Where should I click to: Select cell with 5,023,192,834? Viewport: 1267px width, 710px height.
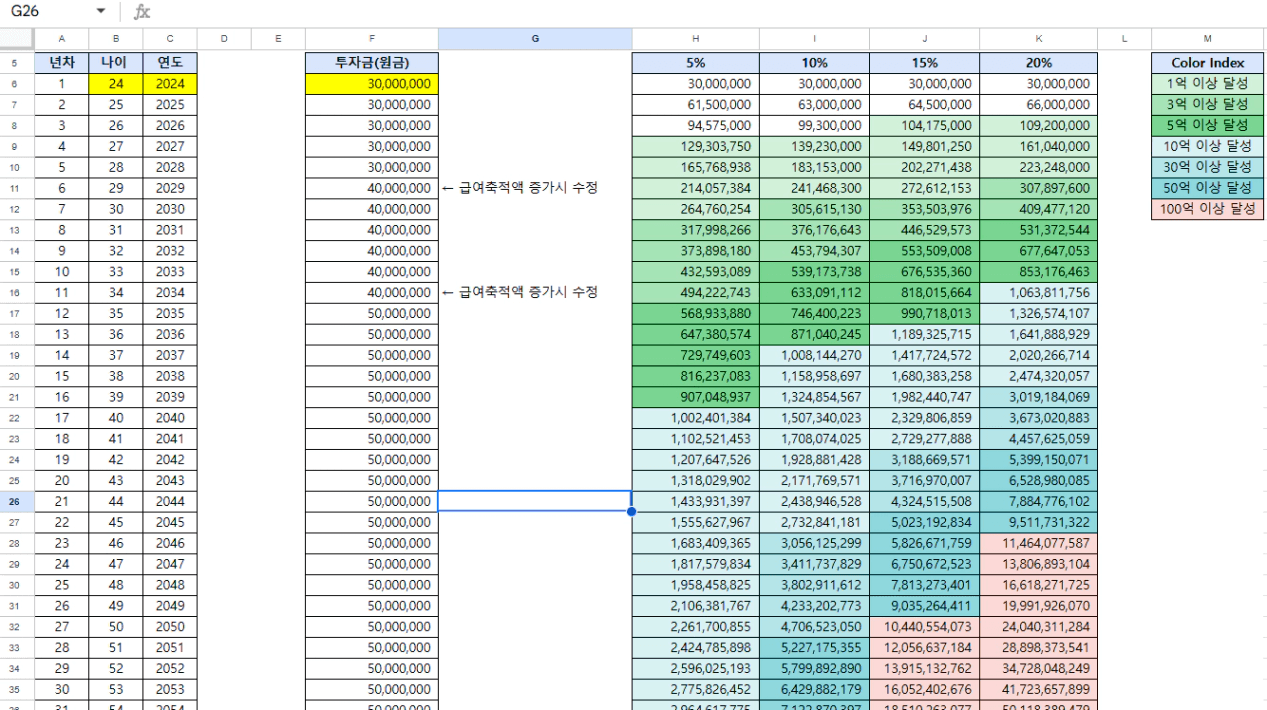925,522
